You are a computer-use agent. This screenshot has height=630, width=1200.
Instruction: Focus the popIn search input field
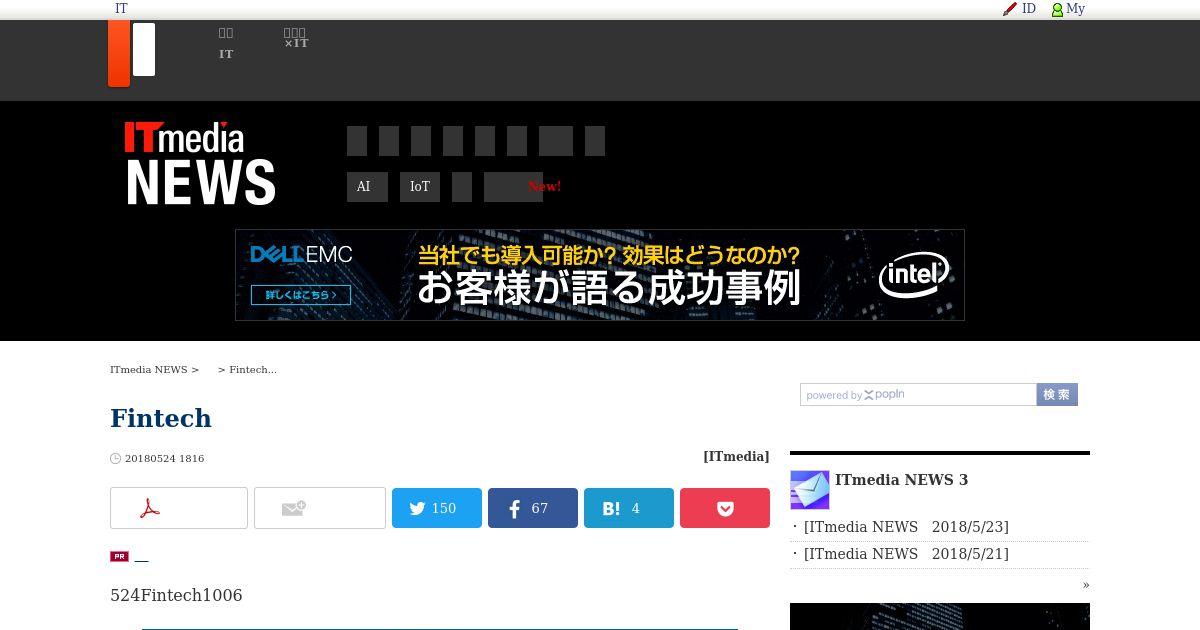click(x=918, y=395)
